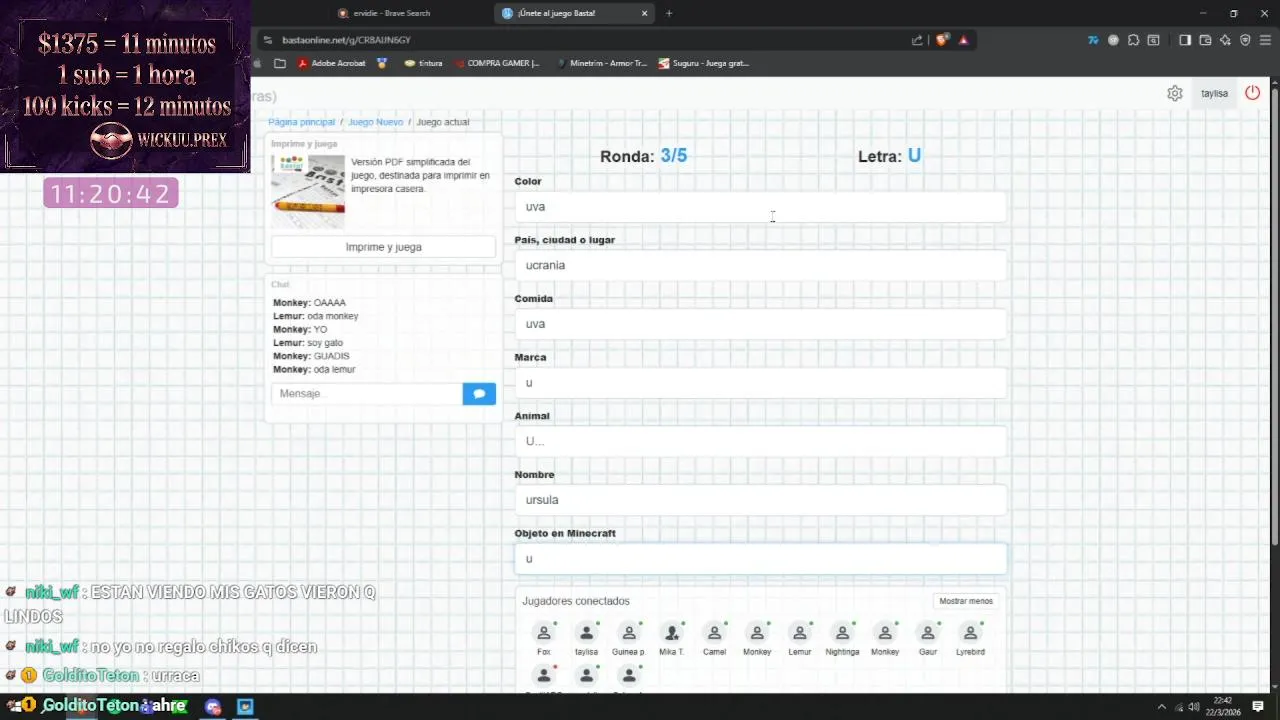This screenshot has width=1280, height=720.
Task: Open Brave Wallet icon in toolbar
Action: pyautogui.click(x=1205, y=40)
